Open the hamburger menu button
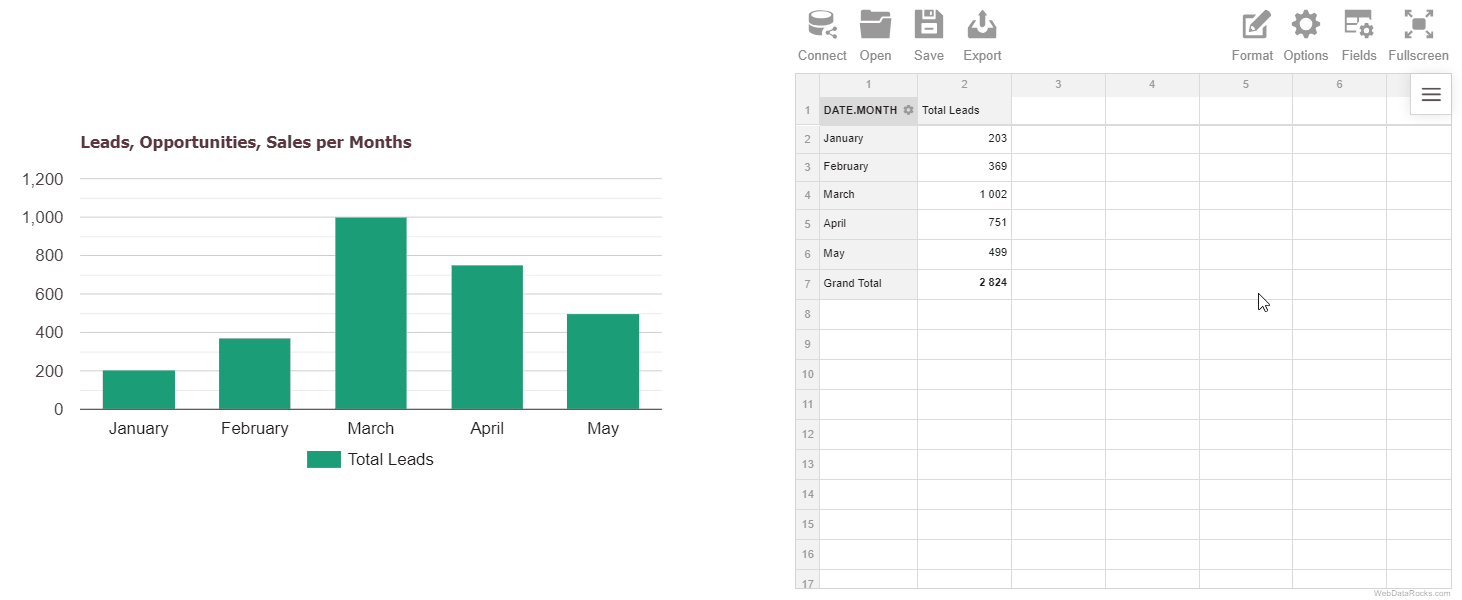The height and width of the screenshot is (600, 1462). pos(1431,94)
